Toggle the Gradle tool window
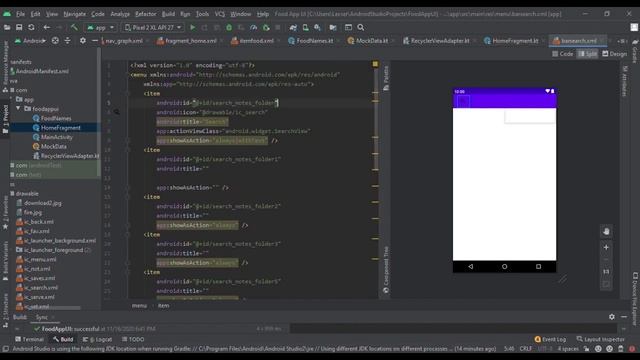Image resolution: width=640 pixels, height=360 pixels. pyautogui.click(x=635, y=51)
